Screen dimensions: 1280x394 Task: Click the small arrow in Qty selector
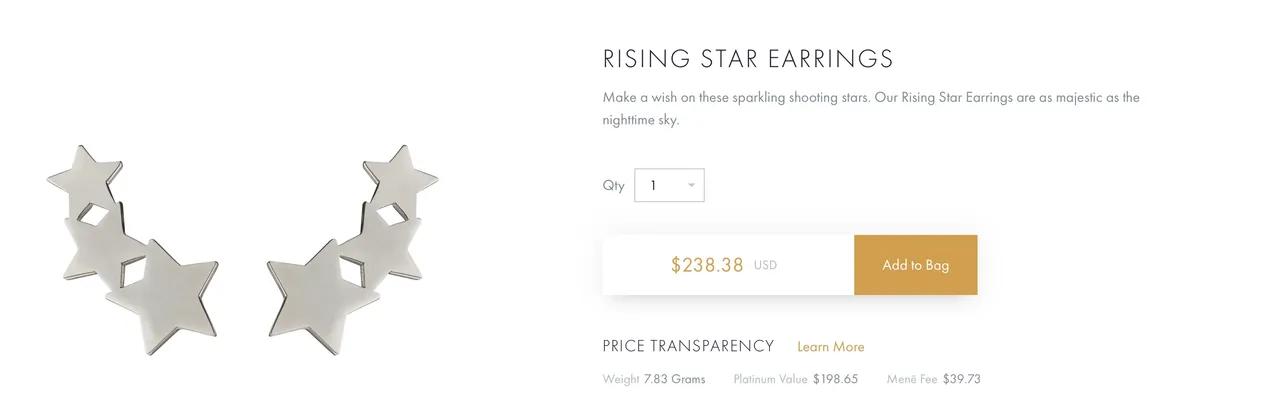pos(691,185)
